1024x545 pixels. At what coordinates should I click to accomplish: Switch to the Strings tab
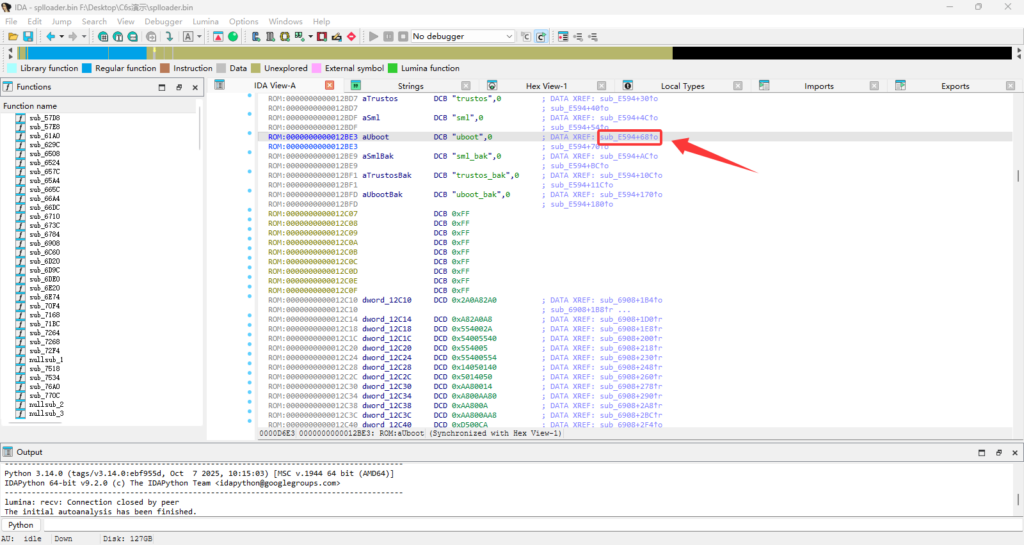coord(410,86)
